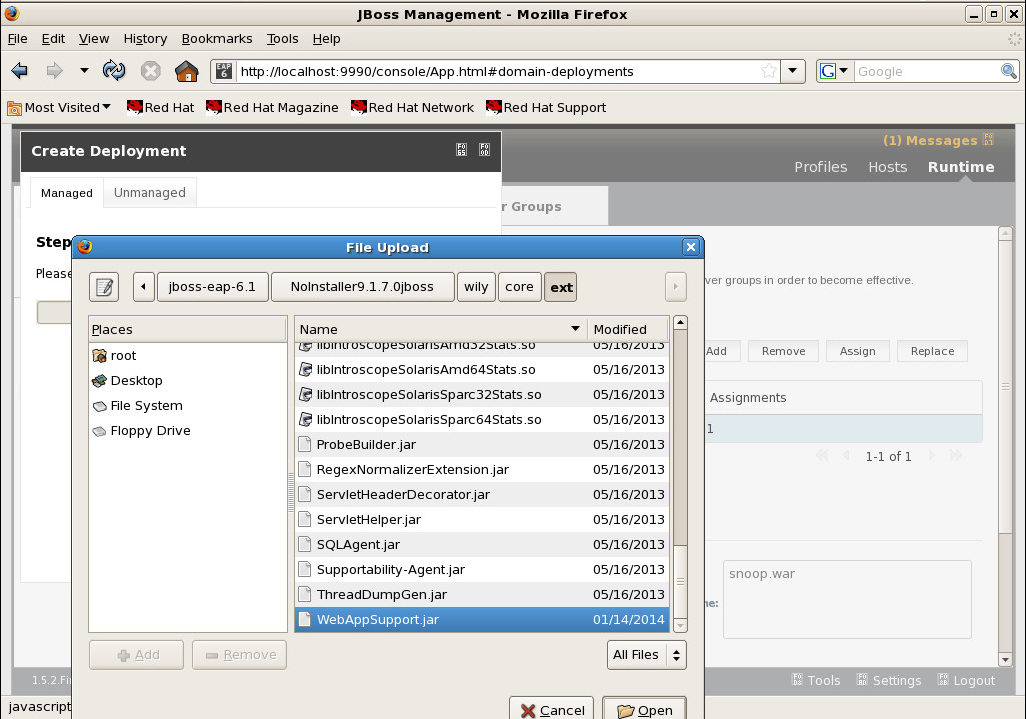This screenshot has width=1026, height=719.
Task: Click the search magnifier icon
Action: 1008,71
